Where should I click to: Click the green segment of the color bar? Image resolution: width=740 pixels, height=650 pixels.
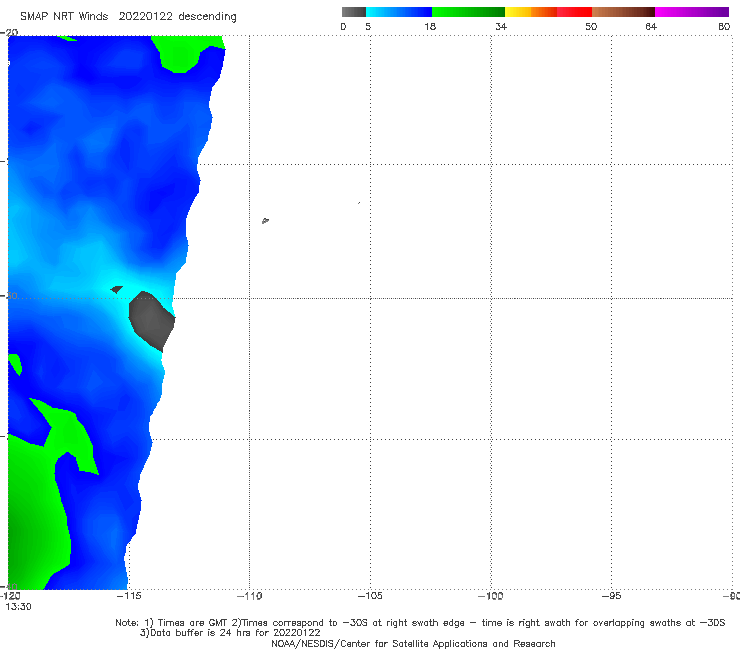tap(468, 12)
